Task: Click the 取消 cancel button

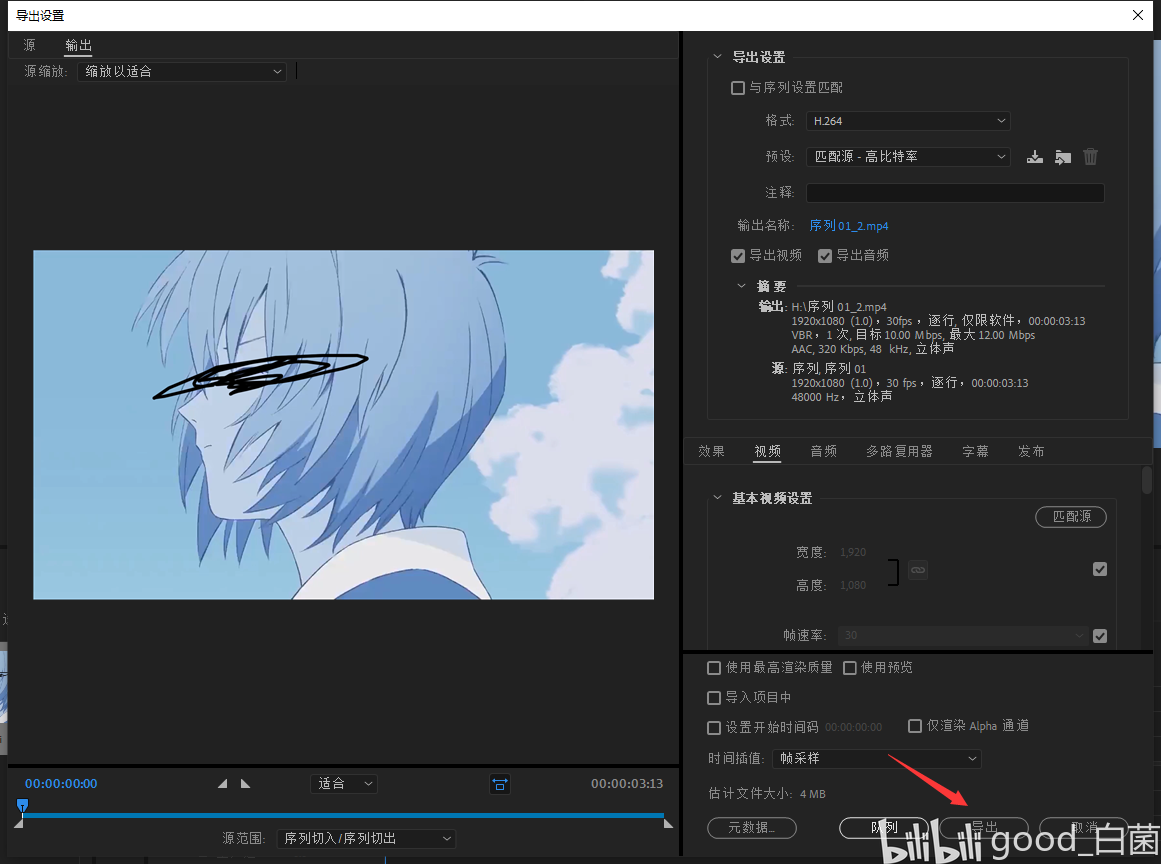Action: [1084, 828]
